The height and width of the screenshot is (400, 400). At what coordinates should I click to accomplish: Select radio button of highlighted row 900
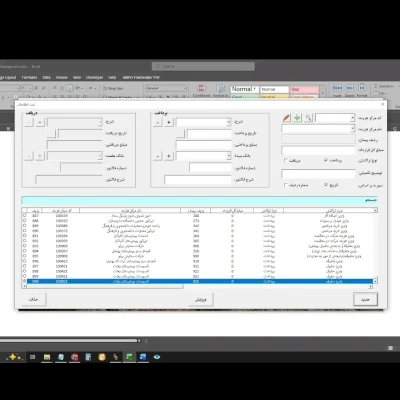tap(24, 282)
